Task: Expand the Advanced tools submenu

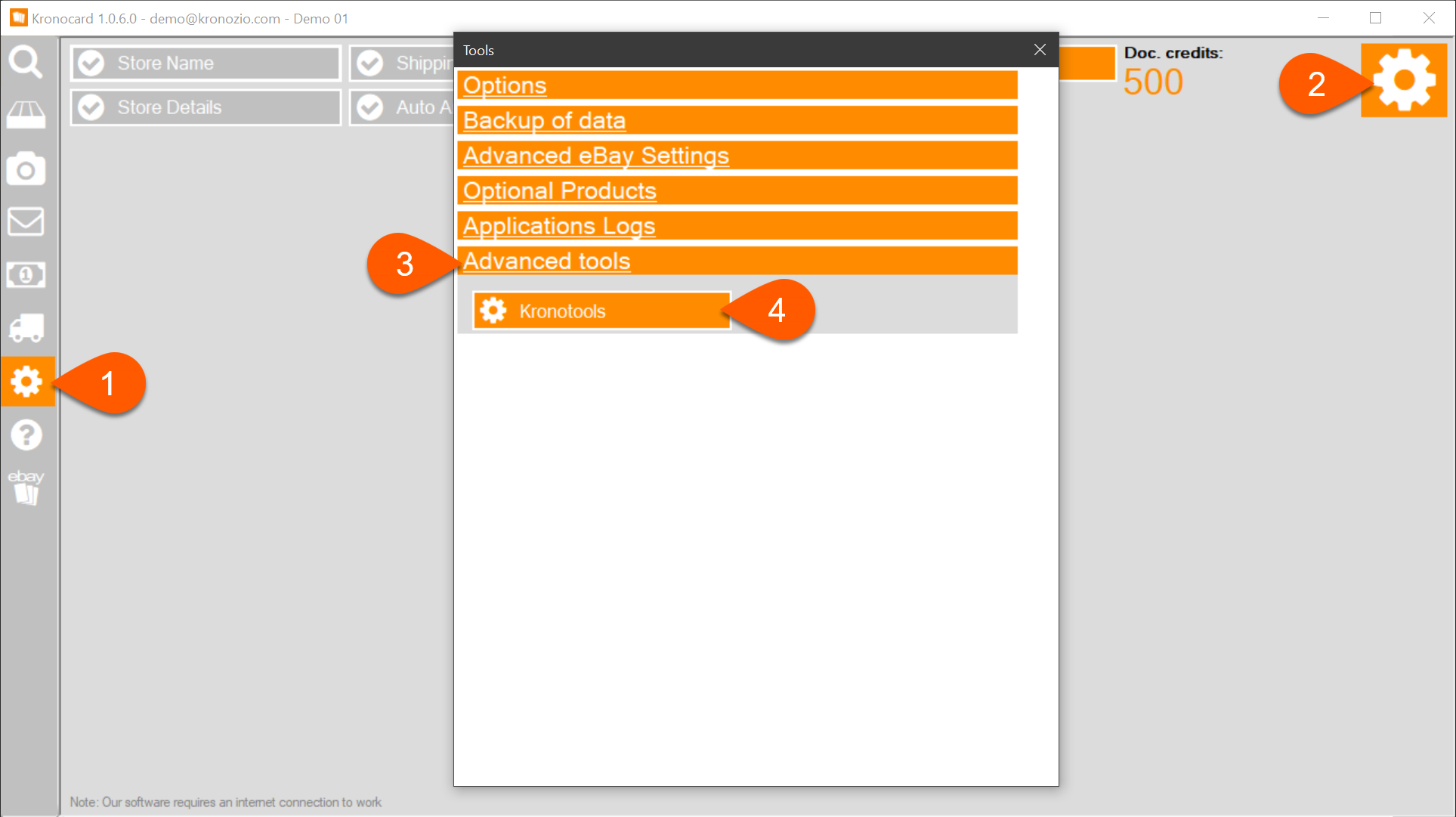Action: coord(545,261)
